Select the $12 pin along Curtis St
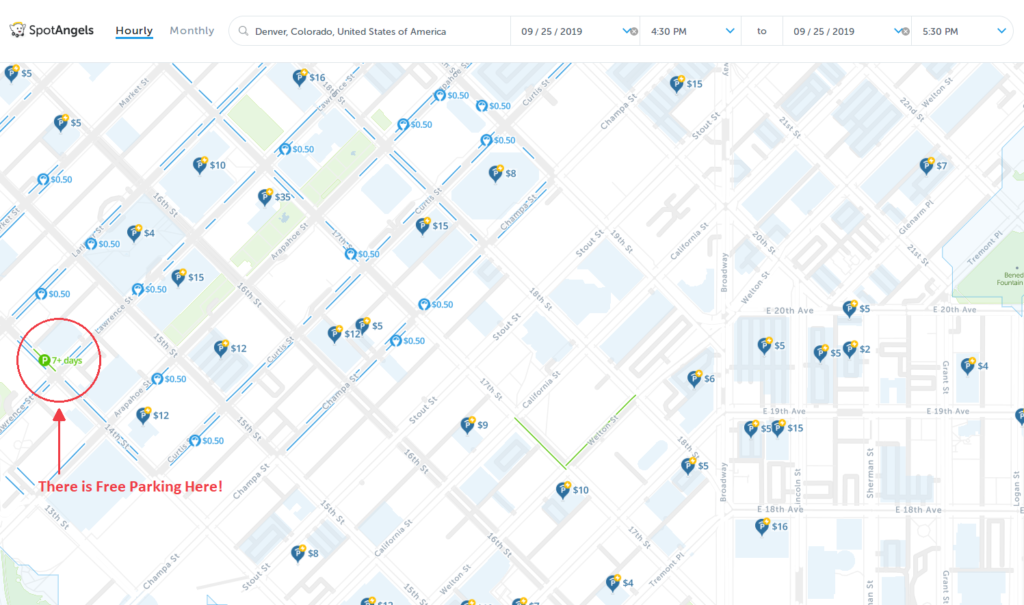 pyautogui.click(x=222, y=347)
